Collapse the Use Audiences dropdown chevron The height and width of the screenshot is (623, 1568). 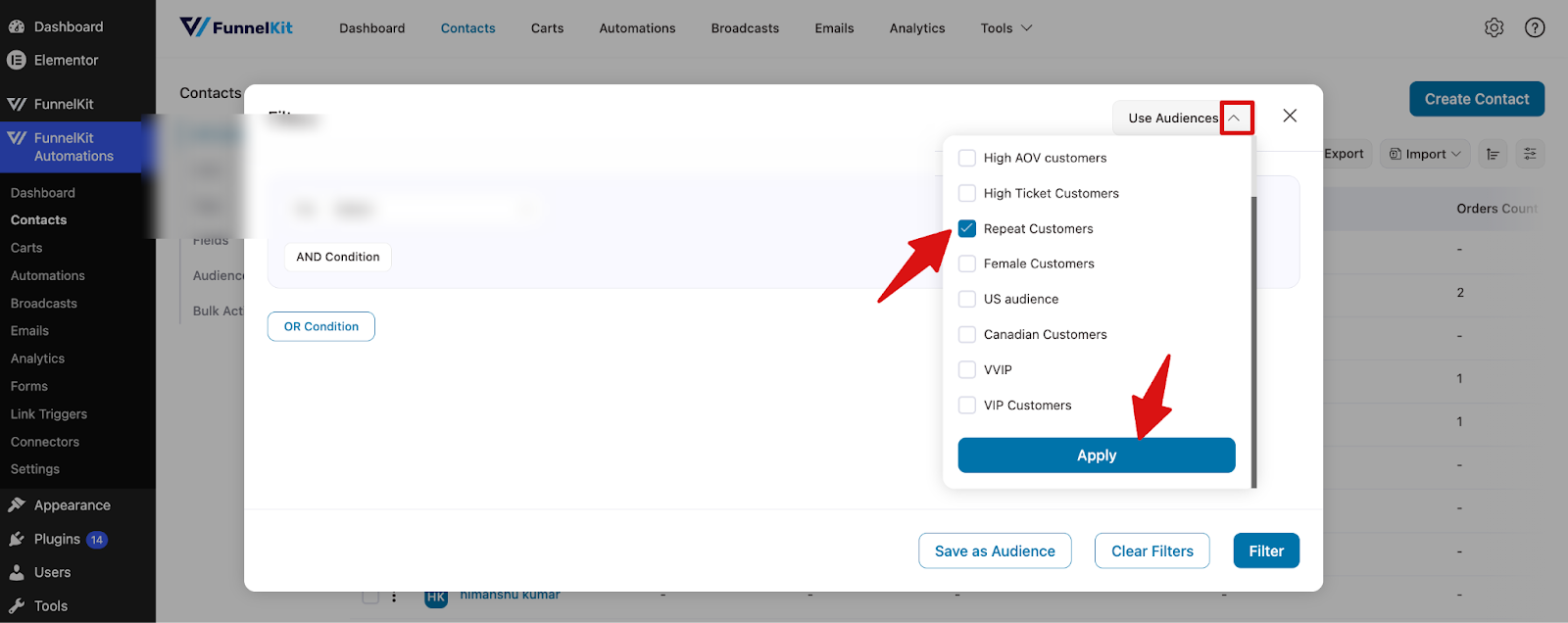(x=1235, y=118)
